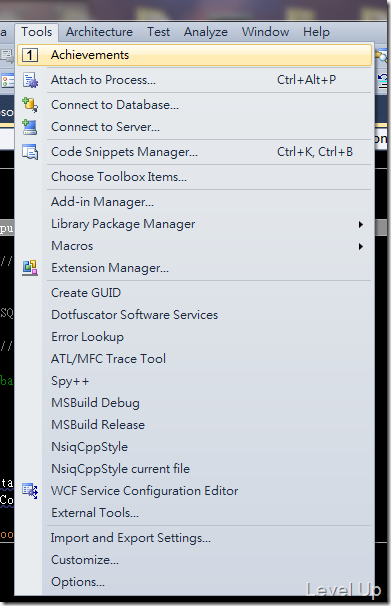
Task: Open the Test menu
Action: coord(158,32)
